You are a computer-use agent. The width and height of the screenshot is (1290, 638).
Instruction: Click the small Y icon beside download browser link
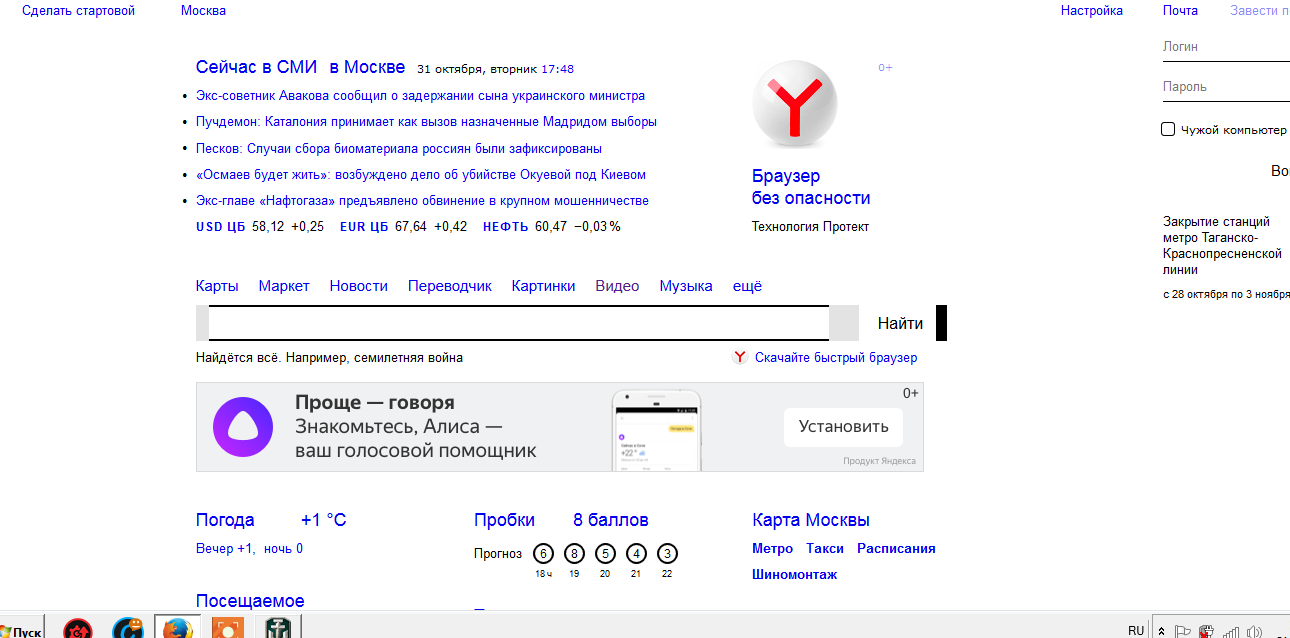click(x=740, y=357)
